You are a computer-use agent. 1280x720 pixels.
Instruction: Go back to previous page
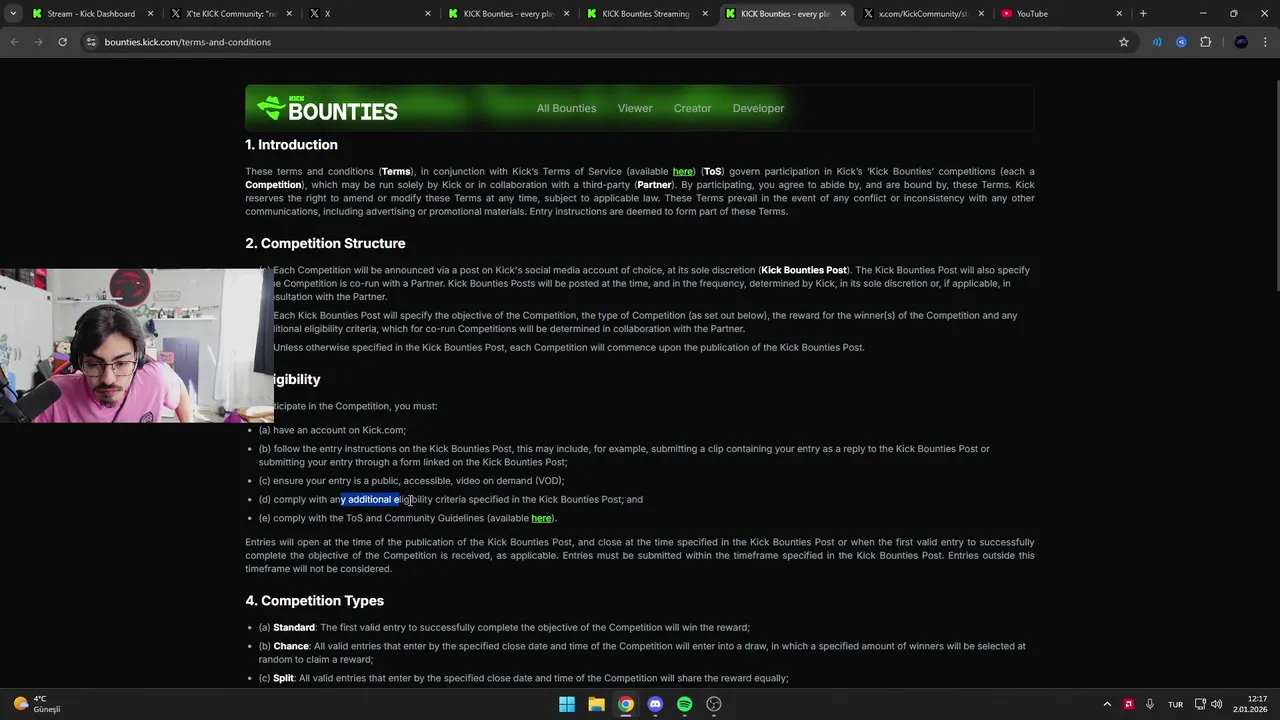click(x=14, y=42)
